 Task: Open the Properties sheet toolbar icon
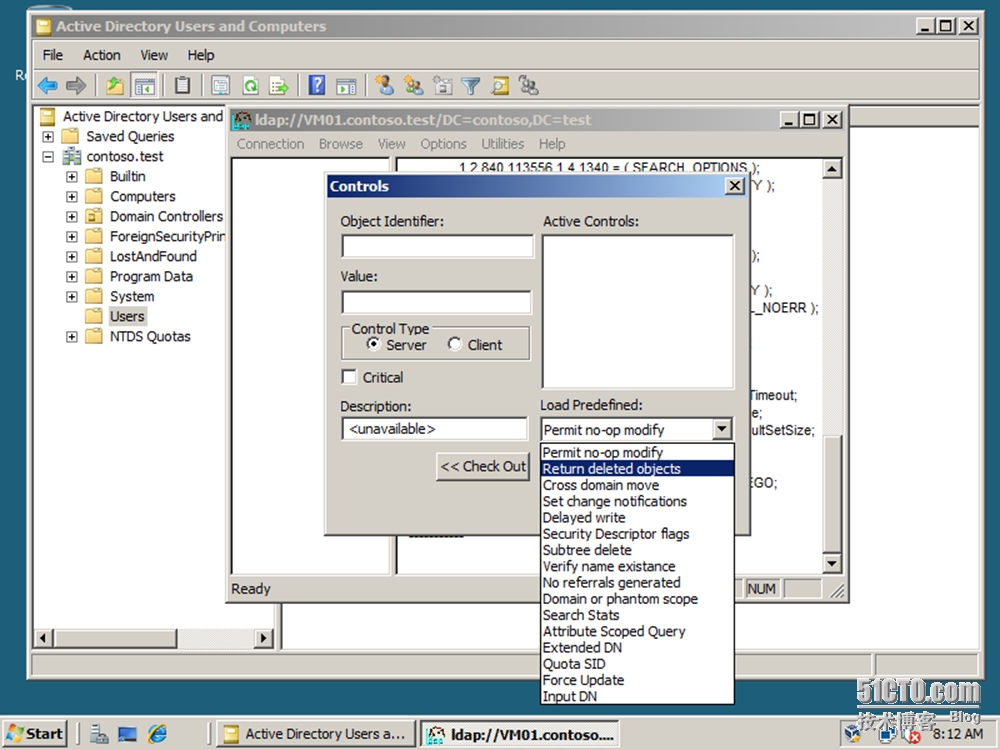coord(221,85)
